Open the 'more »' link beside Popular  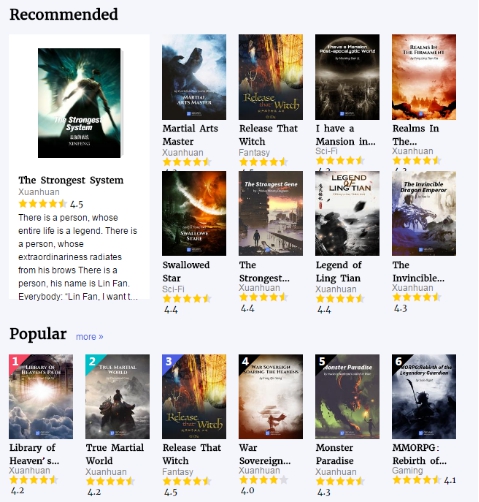click(x=89, y=337)
